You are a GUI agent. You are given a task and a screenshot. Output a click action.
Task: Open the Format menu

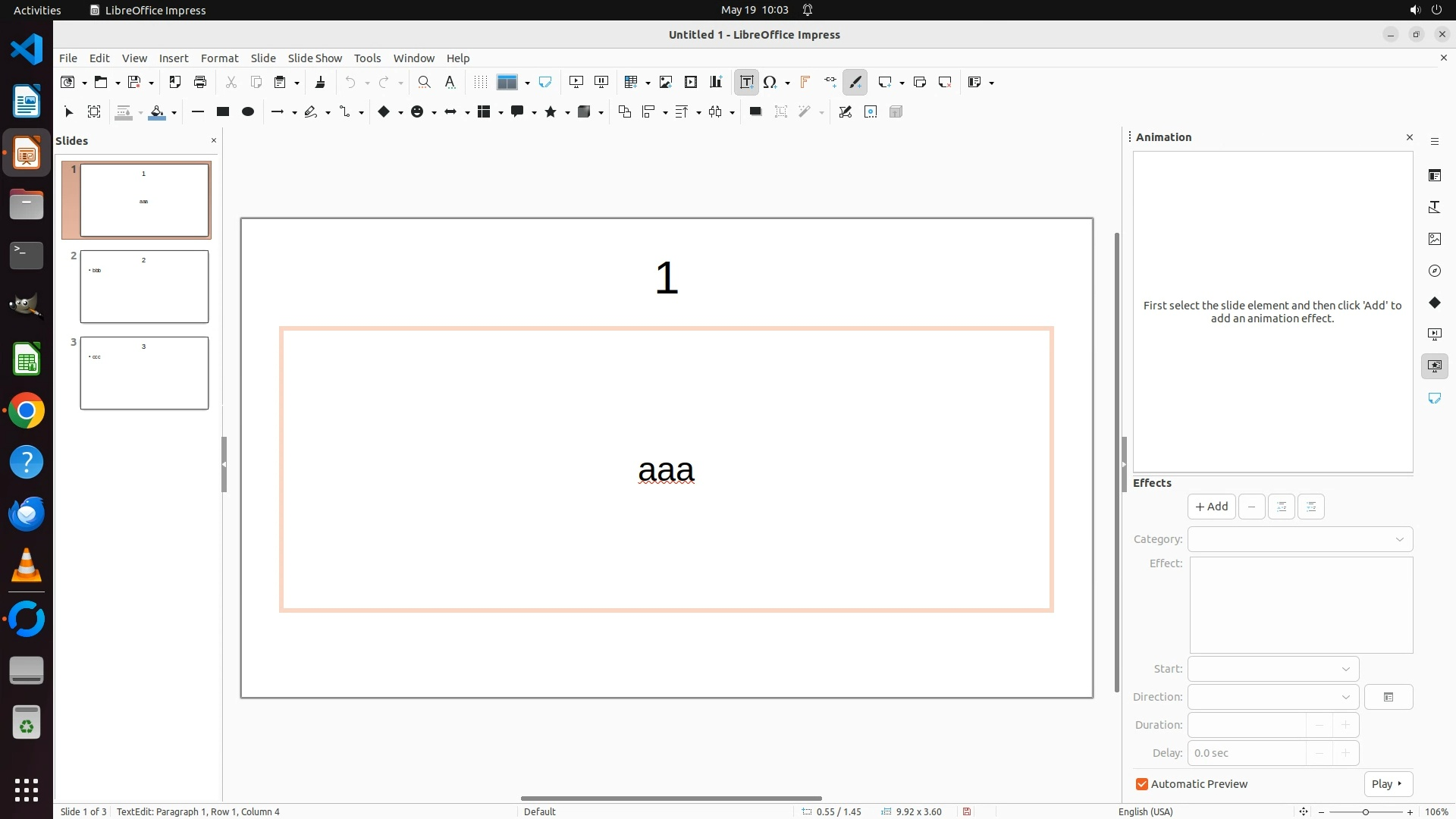[219, 58]
